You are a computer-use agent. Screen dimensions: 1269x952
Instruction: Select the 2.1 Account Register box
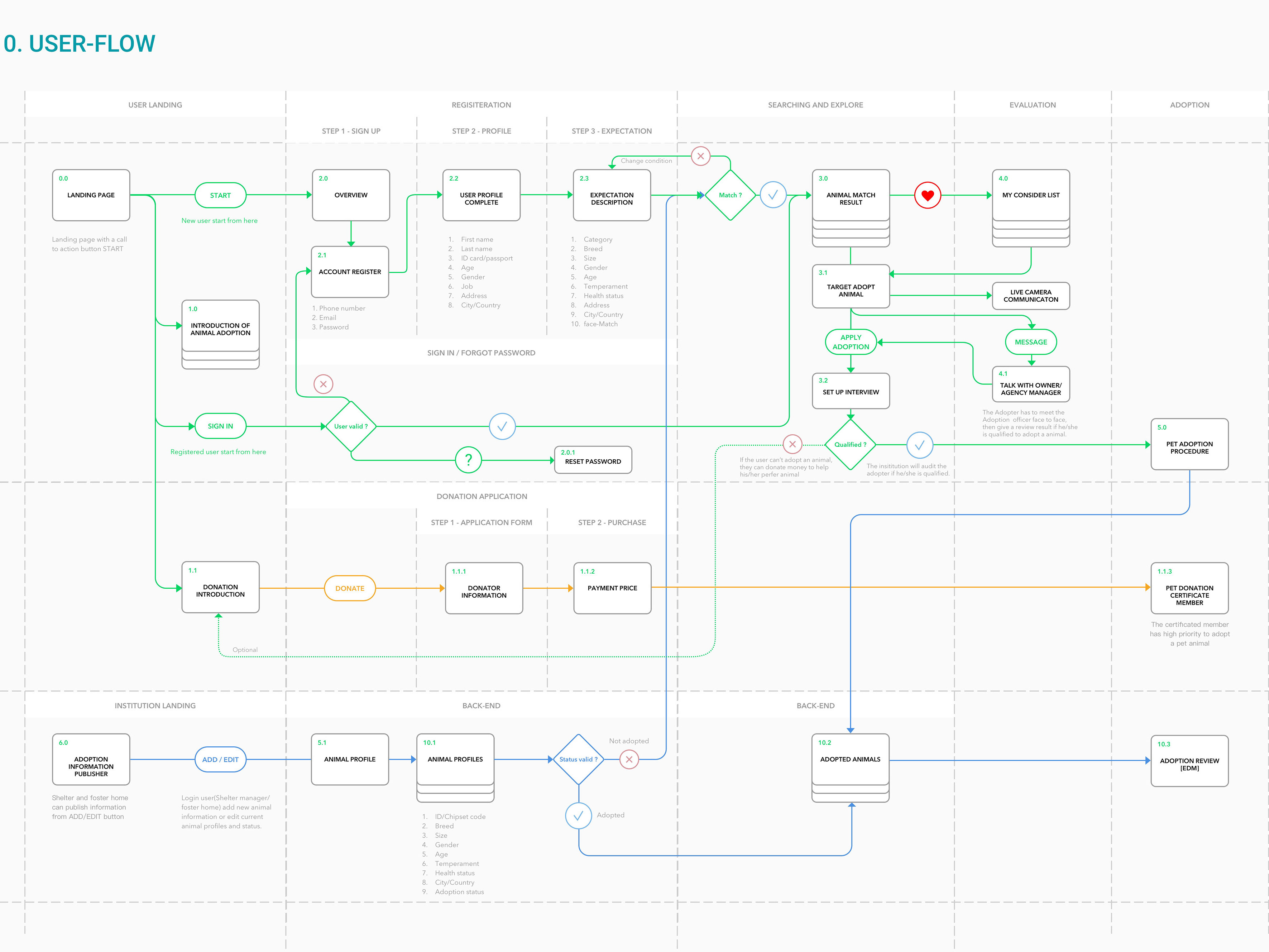pos(350,272)
